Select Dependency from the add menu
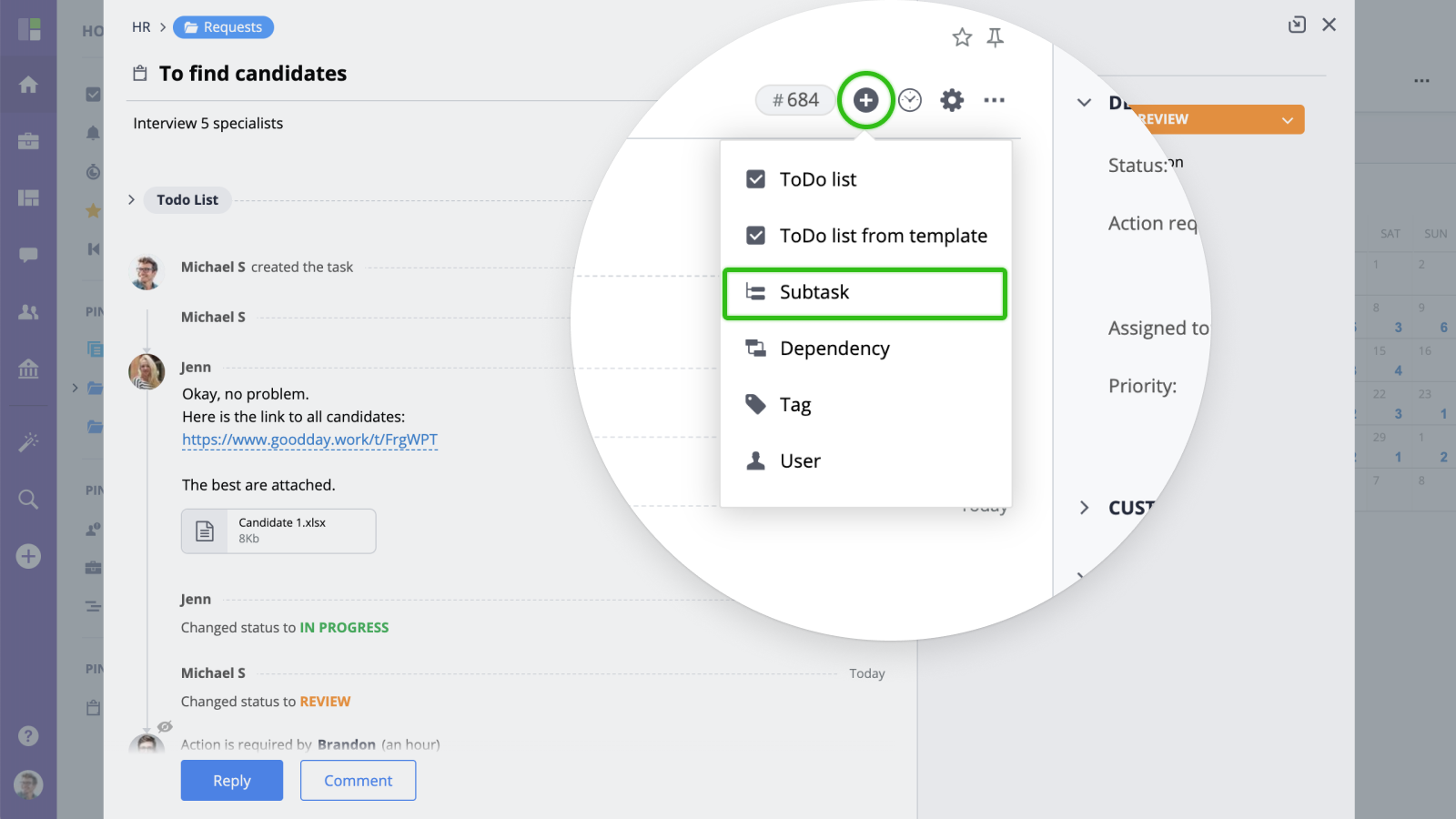Image resolution: width=1456 pixels, height=819 pixels. pyautogui.click(x=834, y=349)
